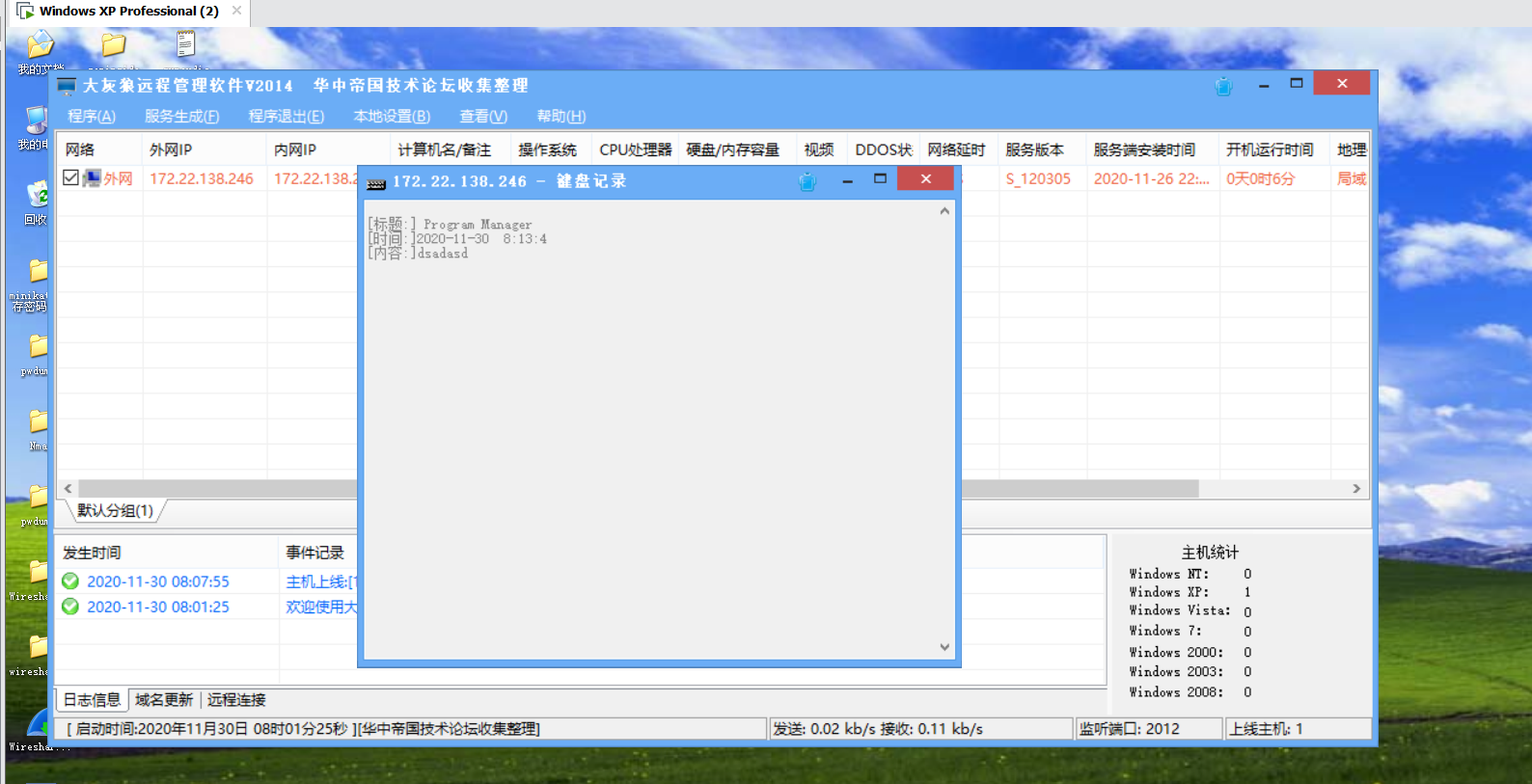1532x784 pixels.
Task: Click skin icon in keylogger window title
Action: coord(807,181)
